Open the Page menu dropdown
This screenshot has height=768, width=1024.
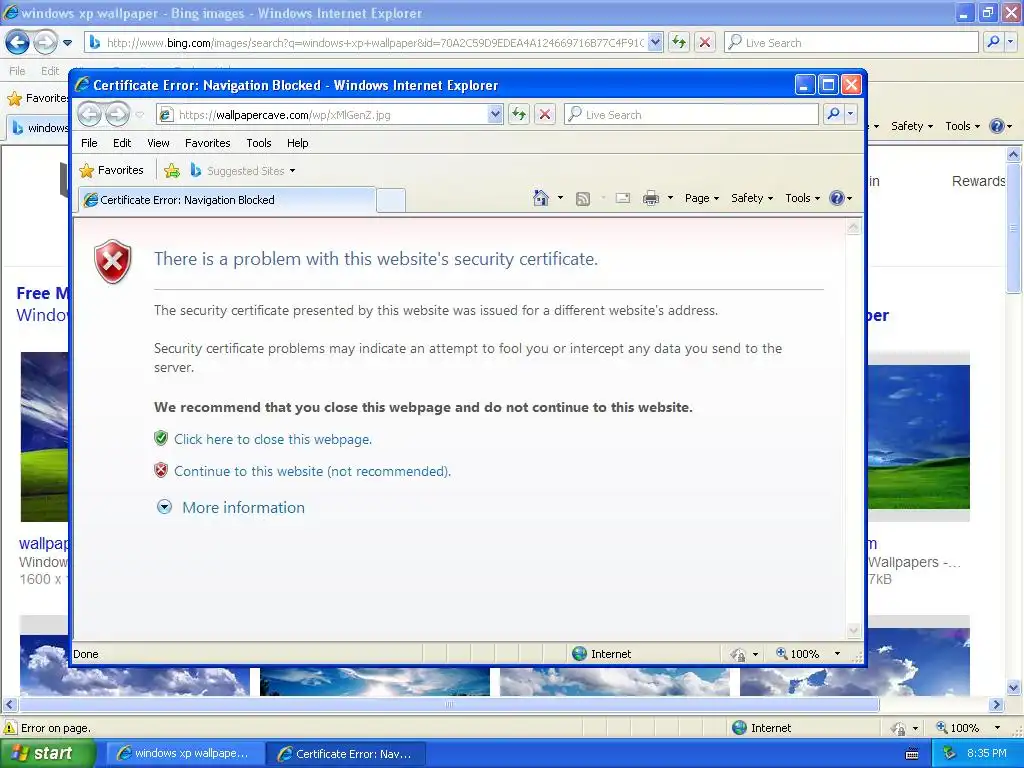(x=701, y=198)
